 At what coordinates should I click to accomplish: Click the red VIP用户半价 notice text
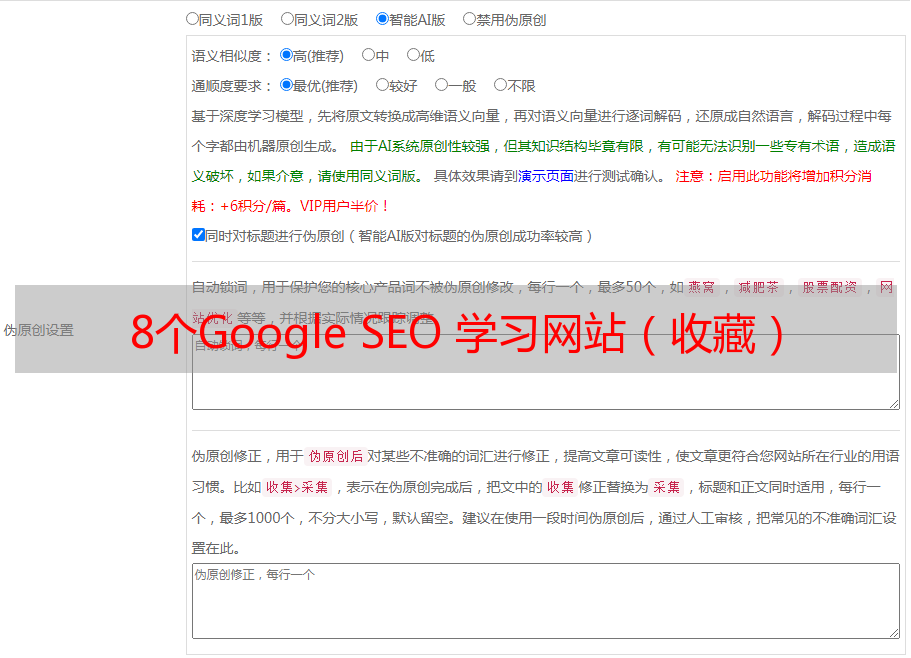pos(345,206)
